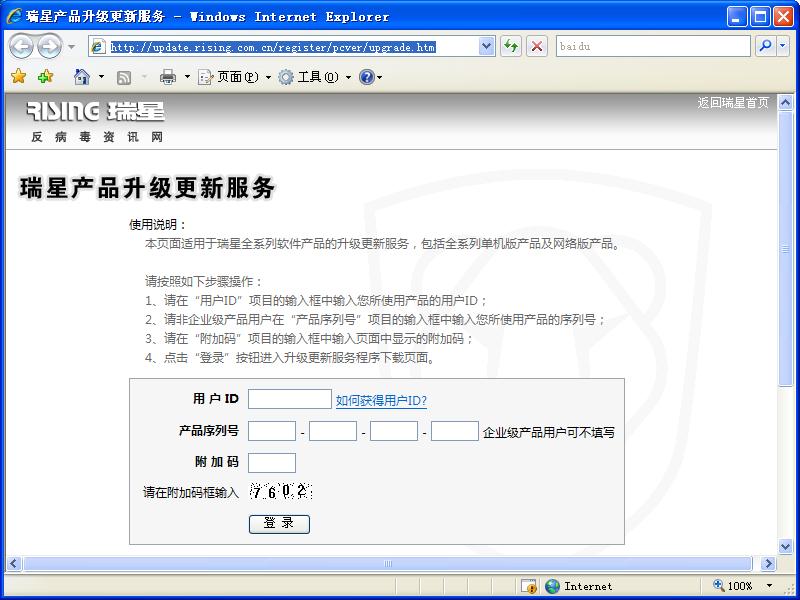Screen dimensions: 800x600
Task: Expand the address bar history dropdown
Action: point(487,46)
